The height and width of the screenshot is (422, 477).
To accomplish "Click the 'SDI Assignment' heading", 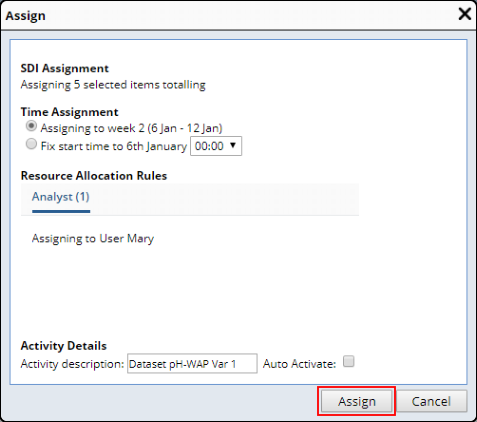I will point(65,68).
